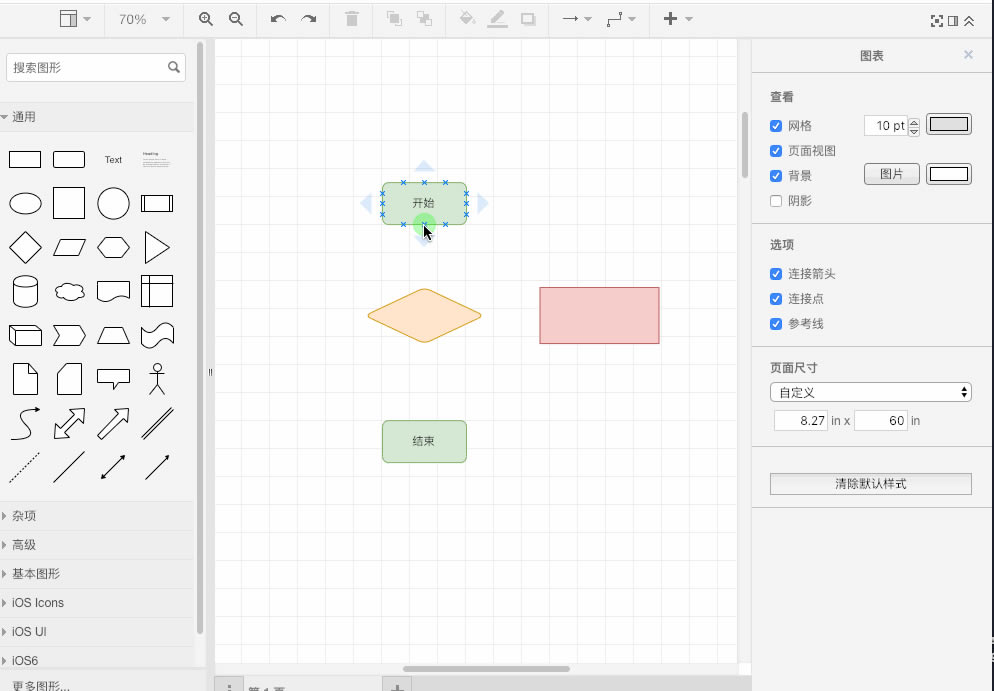Toggle the 连接箭头 checkbox
994x691 pixels.
(x=776, y=274)
